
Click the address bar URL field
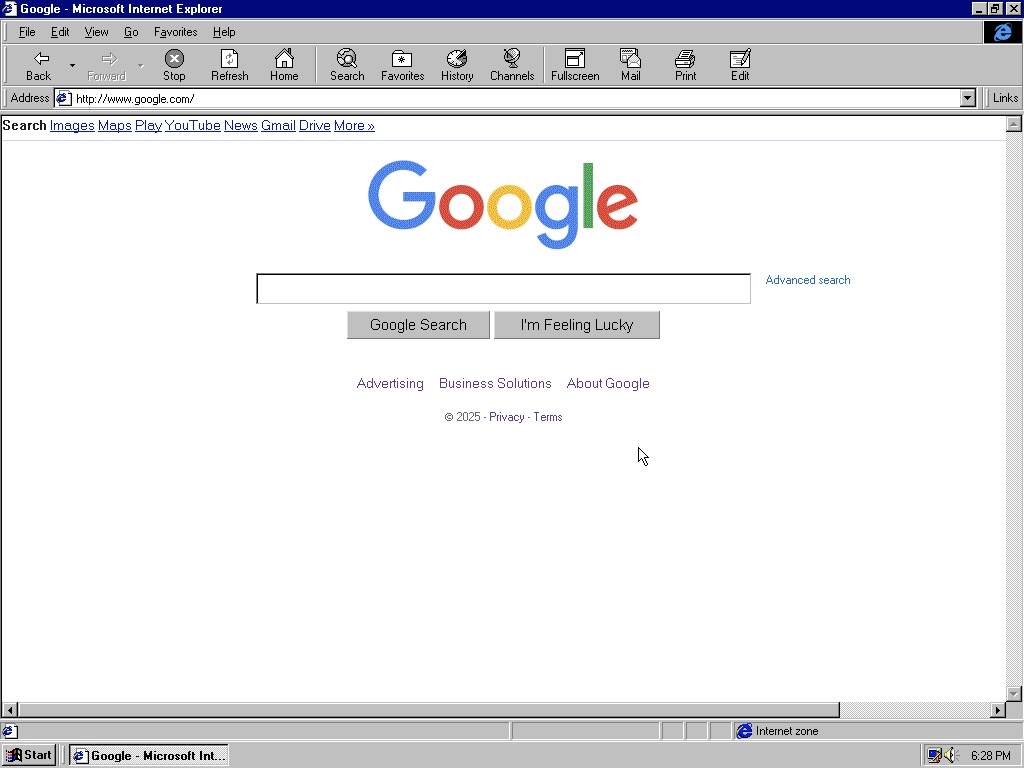pyautogui.click(x=516, y=99)
